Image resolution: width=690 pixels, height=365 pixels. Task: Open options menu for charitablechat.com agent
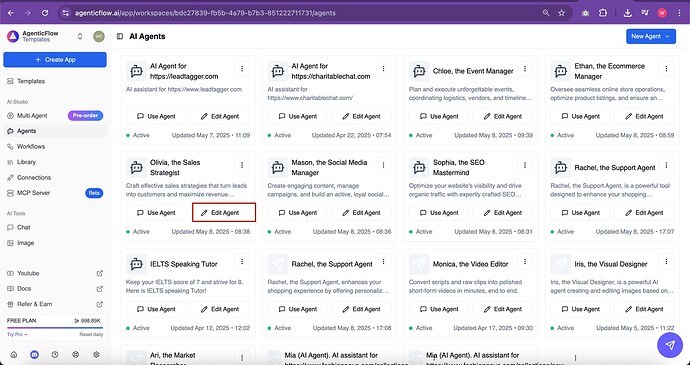[383, 69]
